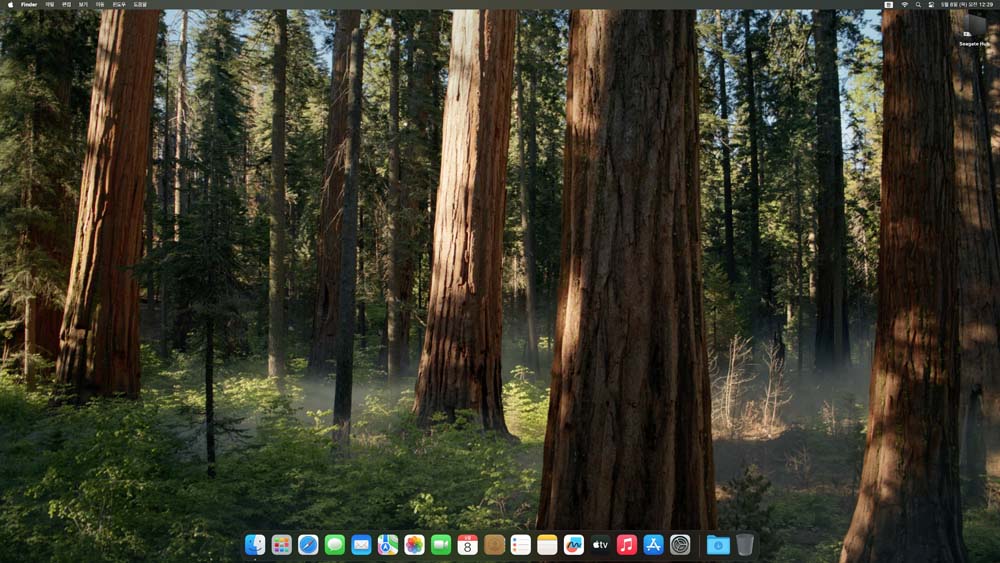The width and height of the screenshot is (1000, 563).
Task: Click the date and time in the menu bar
Action: click(x=967, y=4)
